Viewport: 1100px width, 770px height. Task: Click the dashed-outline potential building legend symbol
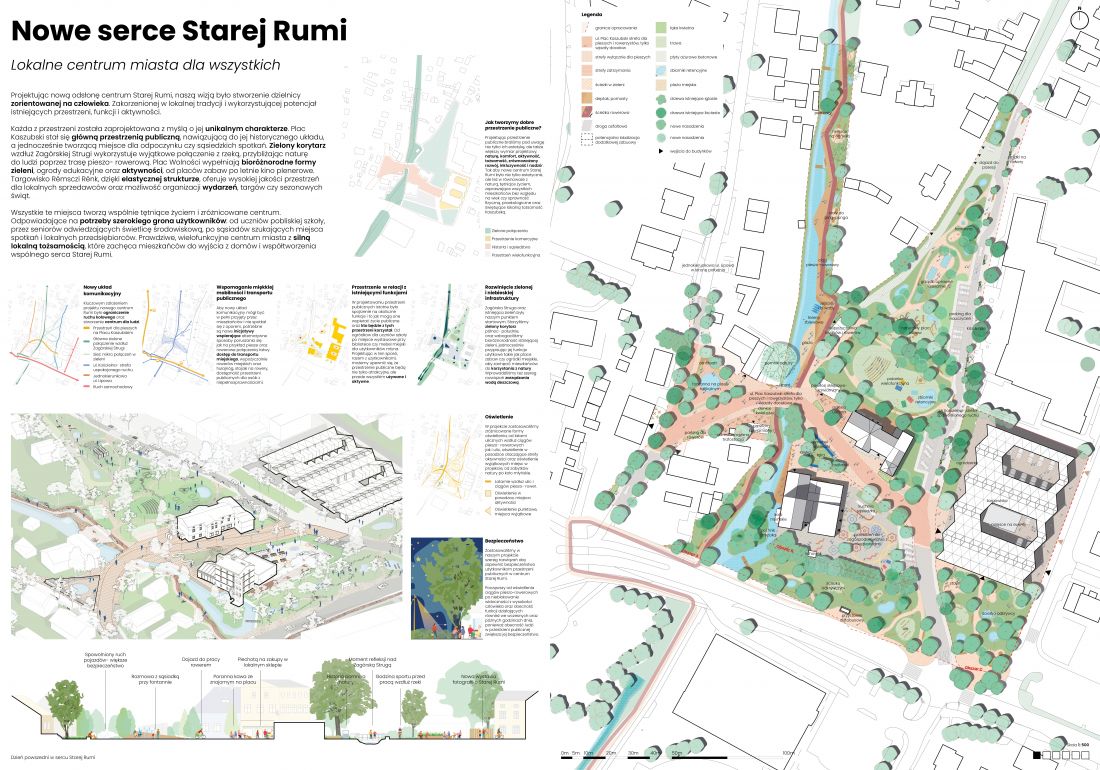[586, 140]
